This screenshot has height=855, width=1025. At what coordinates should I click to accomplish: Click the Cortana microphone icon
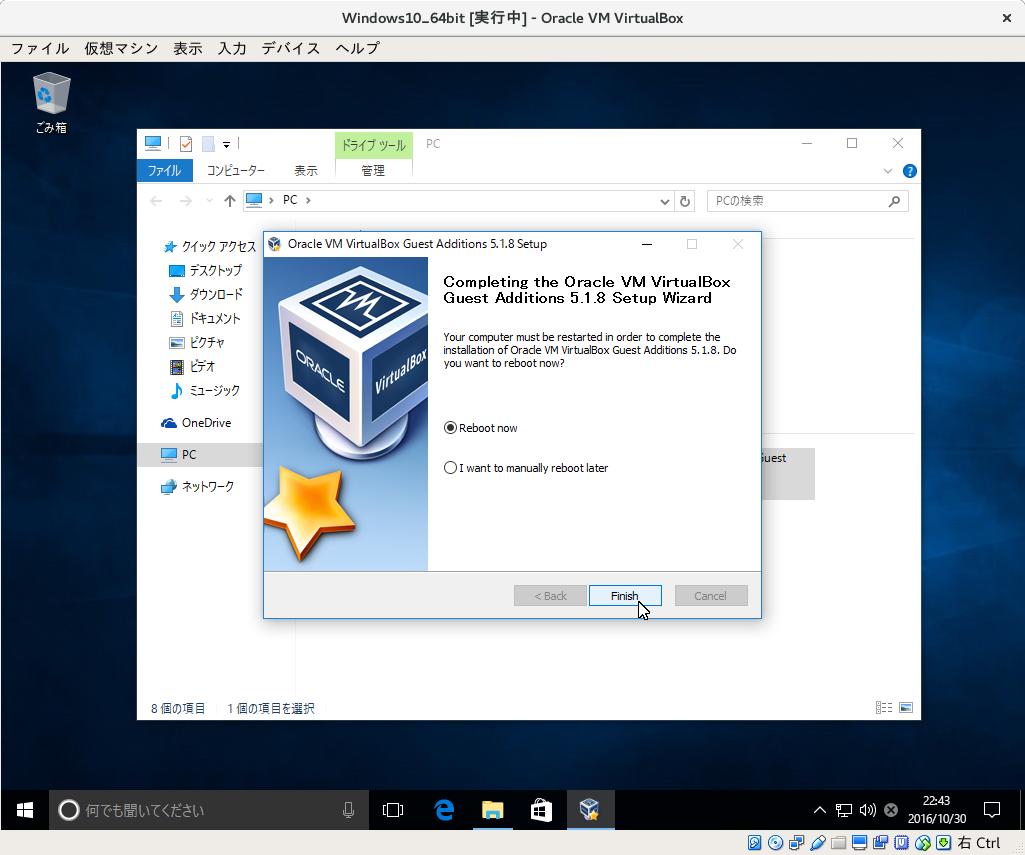[348, 811]
